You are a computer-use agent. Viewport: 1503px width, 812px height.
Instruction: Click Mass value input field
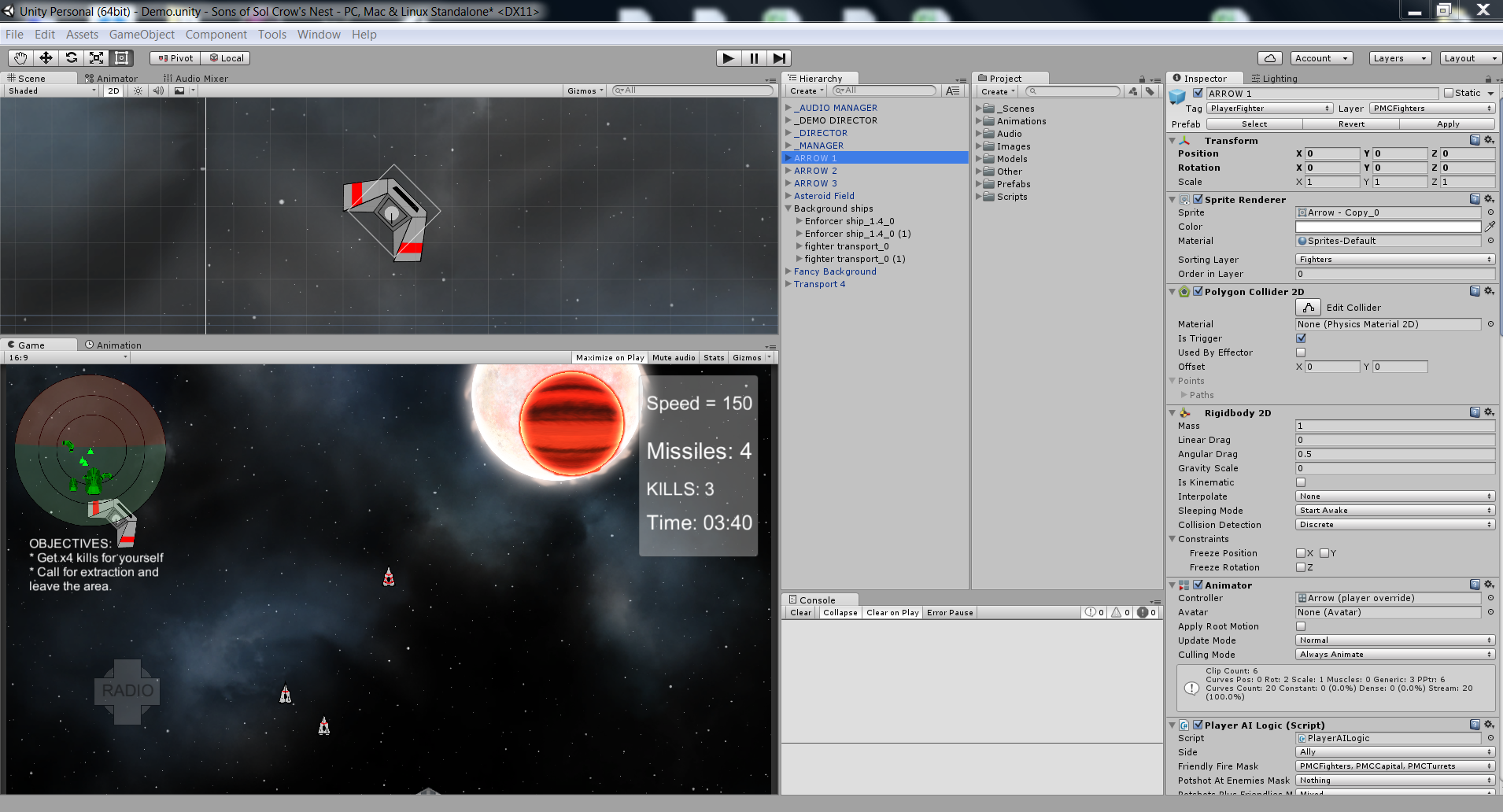1395,426
